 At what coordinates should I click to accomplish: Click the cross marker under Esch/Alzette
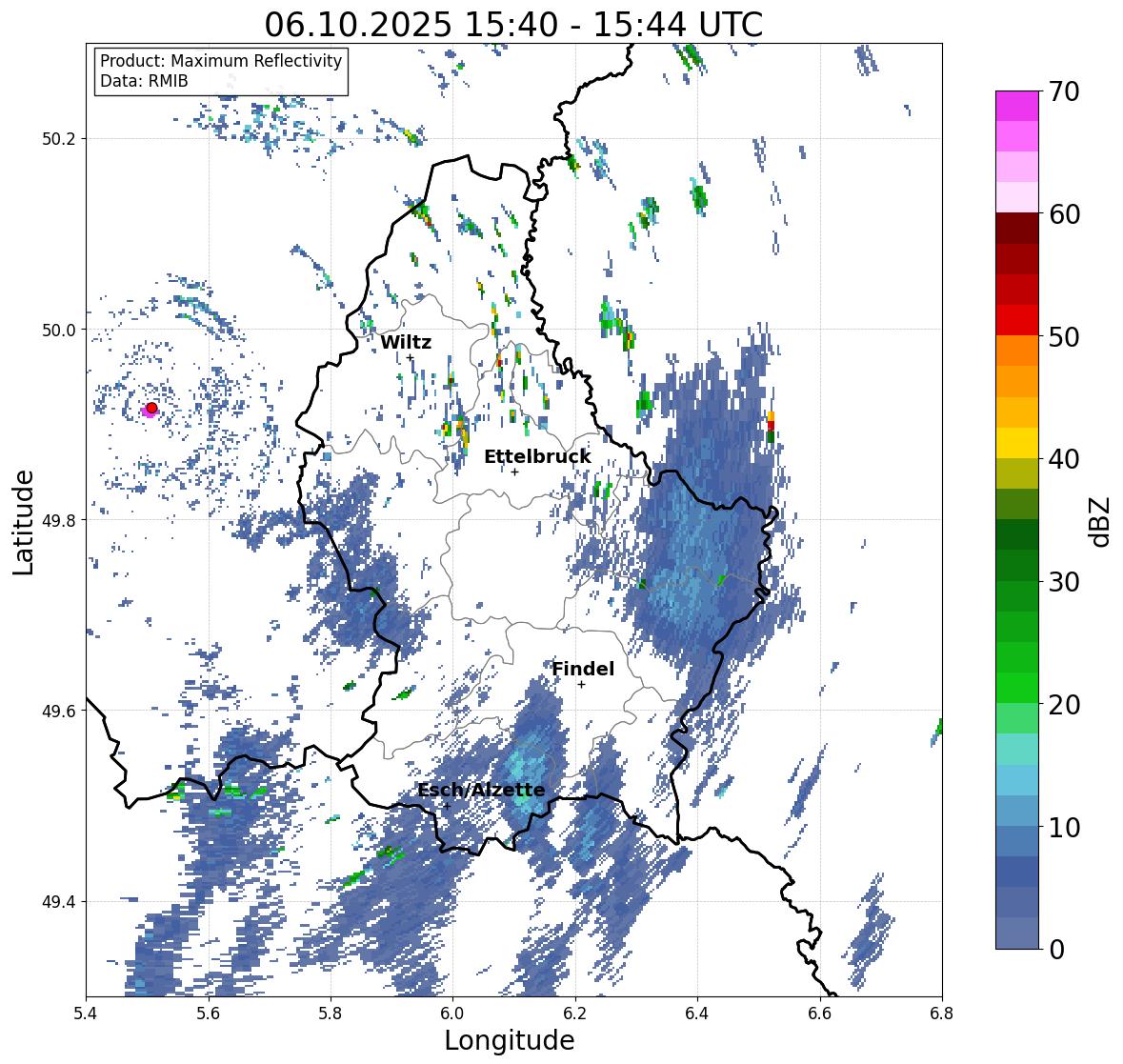[447, 806]
